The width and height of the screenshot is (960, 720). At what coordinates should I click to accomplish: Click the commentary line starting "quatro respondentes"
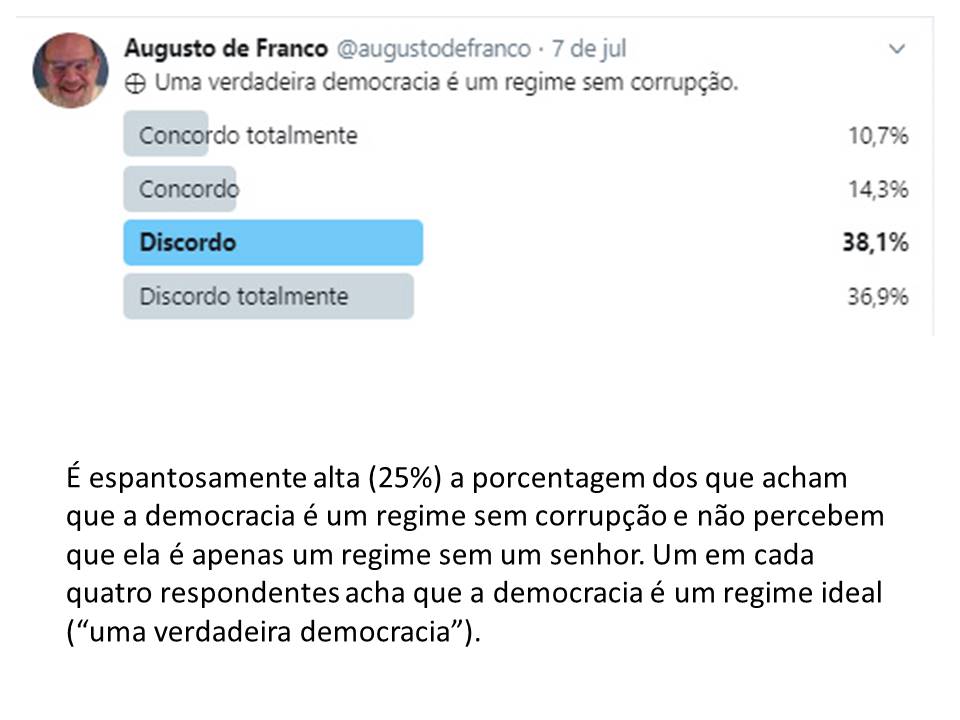click(474, 593)
